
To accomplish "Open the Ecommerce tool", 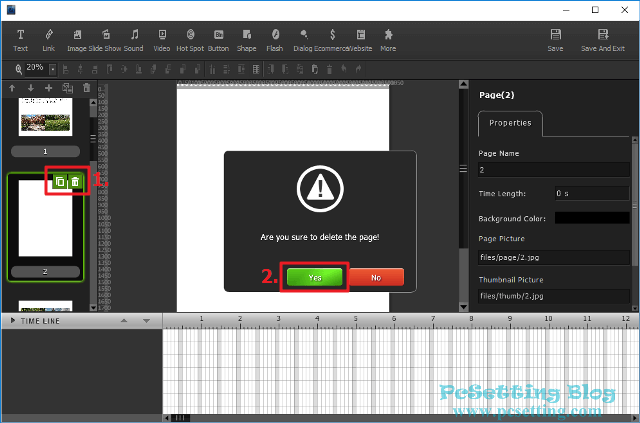I will [332, 39].
